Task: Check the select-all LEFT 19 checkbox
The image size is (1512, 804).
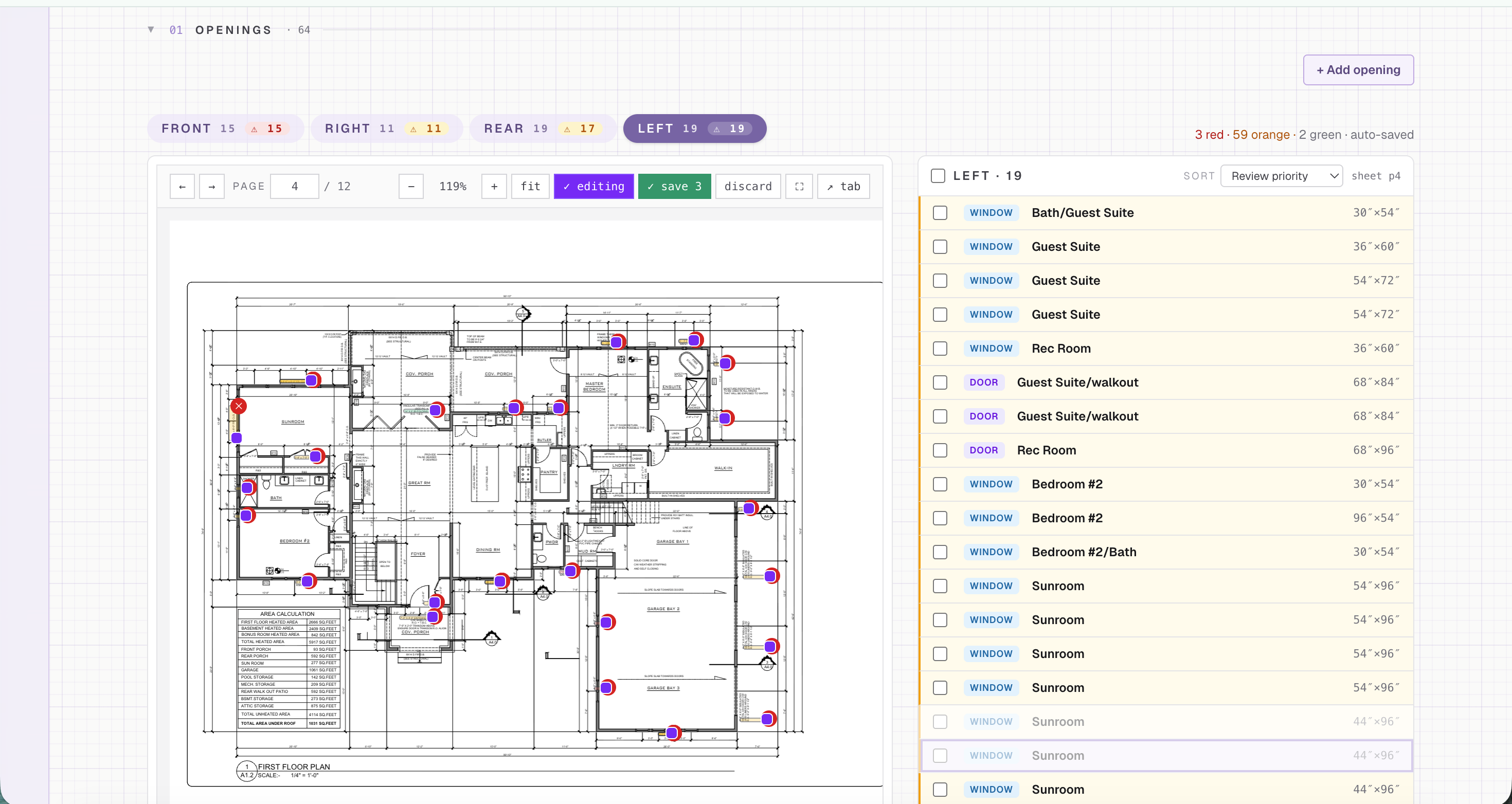Action: click(938, 176)
